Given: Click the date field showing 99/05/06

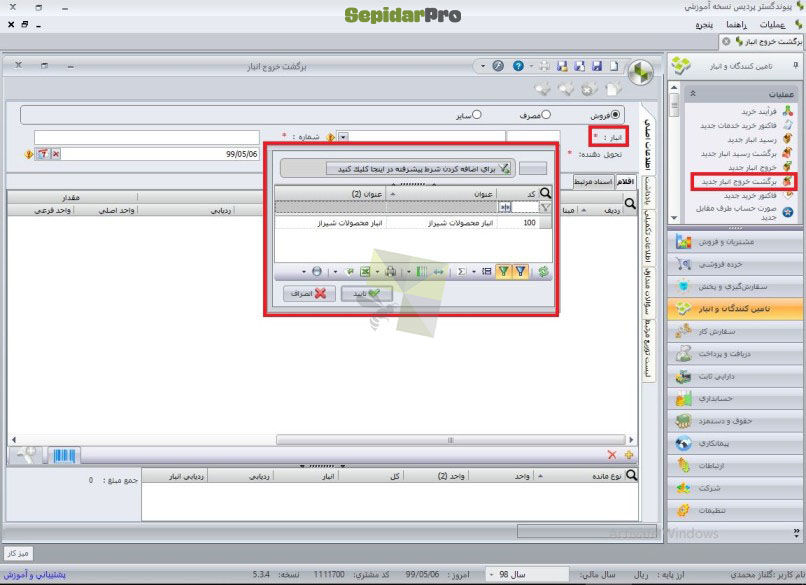Looking at the screenshot, I should pos(160,154).
